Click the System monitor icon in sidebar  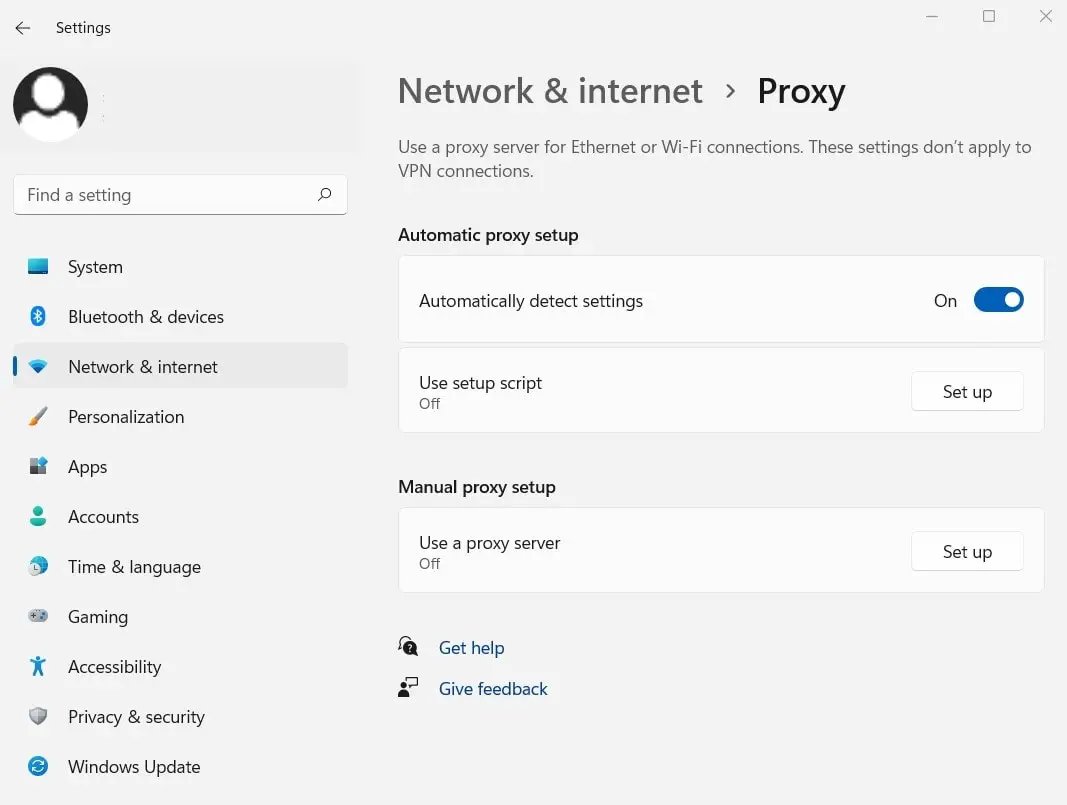(38, 267)
